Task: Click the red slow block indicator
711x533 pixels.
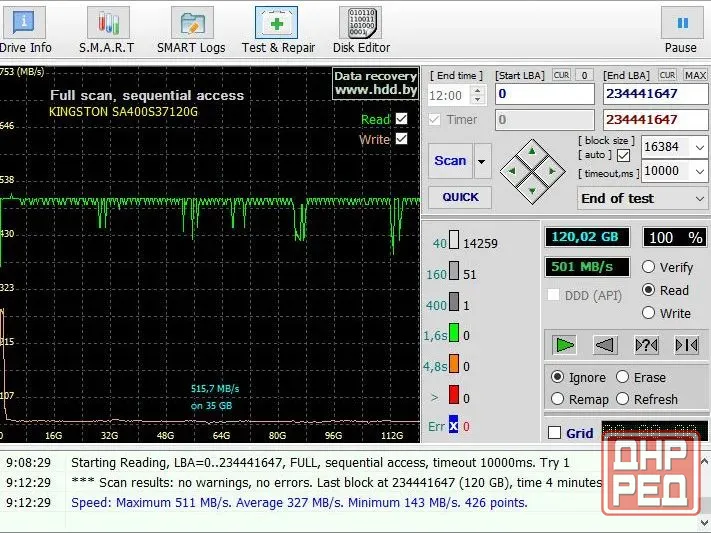Action: tap(454, 395)
